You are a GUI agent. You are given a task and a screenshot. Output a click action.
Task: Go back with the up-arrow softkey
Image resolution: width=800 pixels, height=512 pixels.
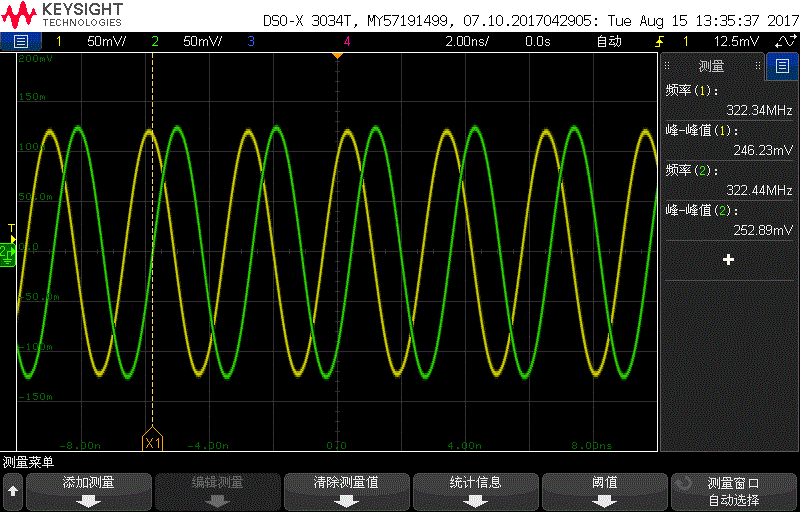pyautogui.click(x=13, y=491)
